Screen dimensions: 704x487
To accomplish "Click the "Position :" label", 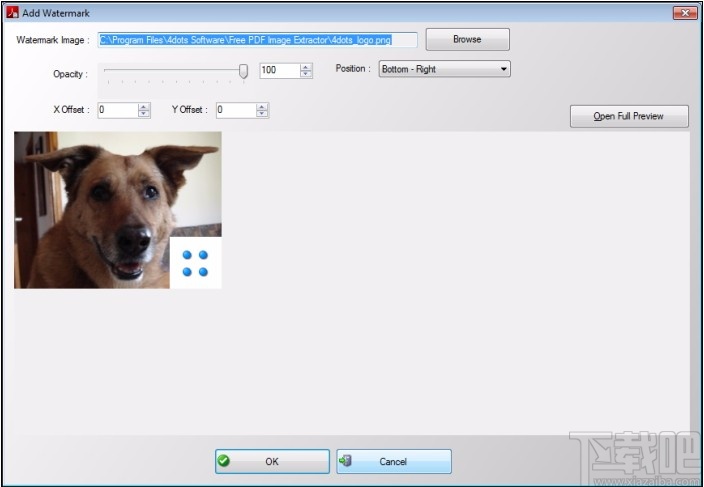I will (x=353, y=69).
